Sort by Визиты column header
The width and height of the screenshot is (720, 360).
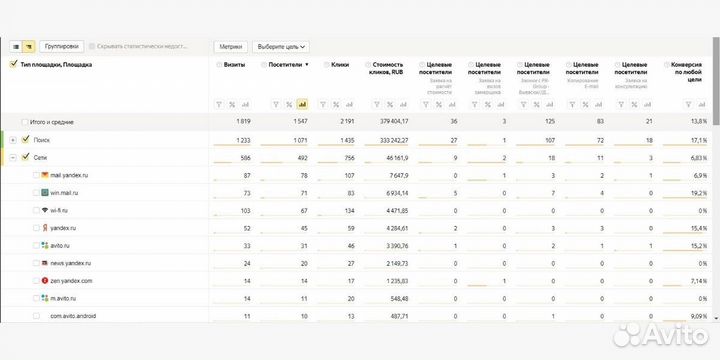[234, 65]
